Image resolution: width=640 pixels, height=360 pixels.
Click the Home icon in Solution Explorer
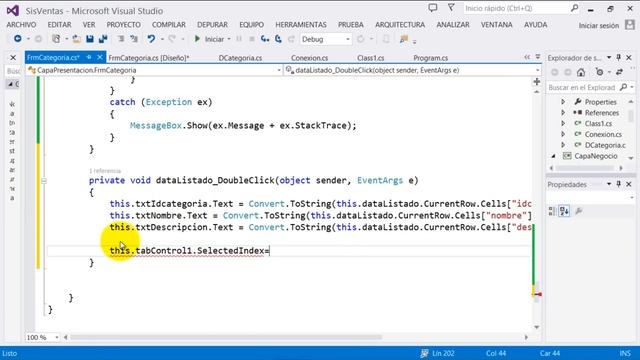click(x=581, y=72)
